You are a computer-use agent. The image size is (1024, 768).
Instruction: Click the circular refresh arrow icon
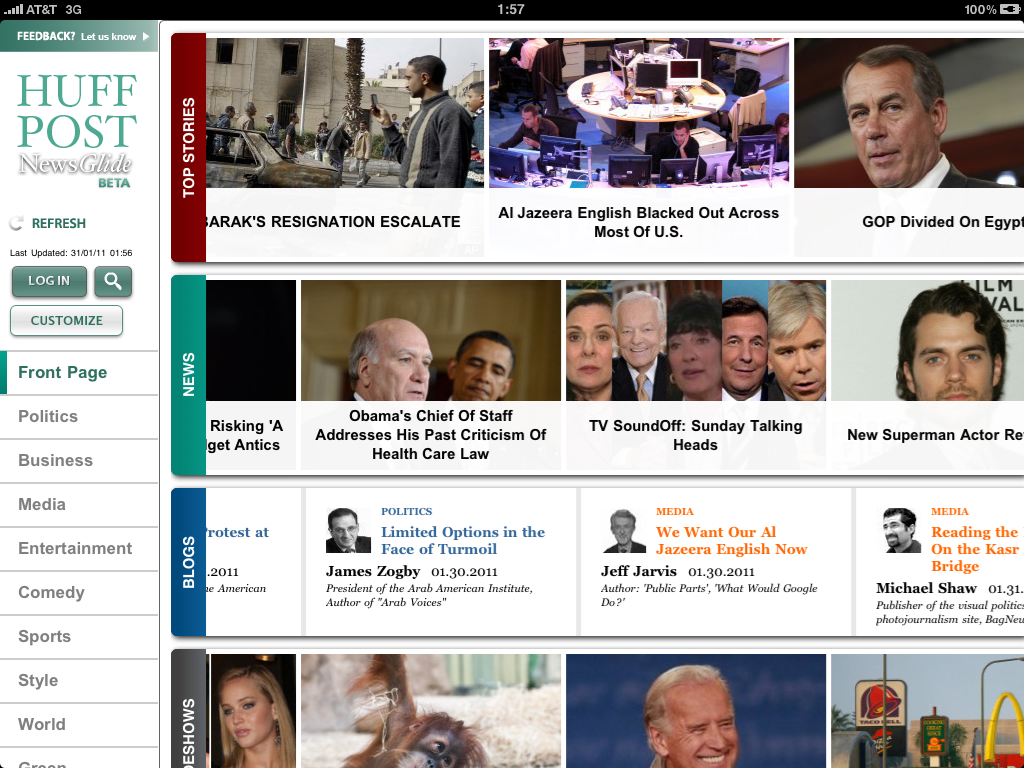(16, 223)
